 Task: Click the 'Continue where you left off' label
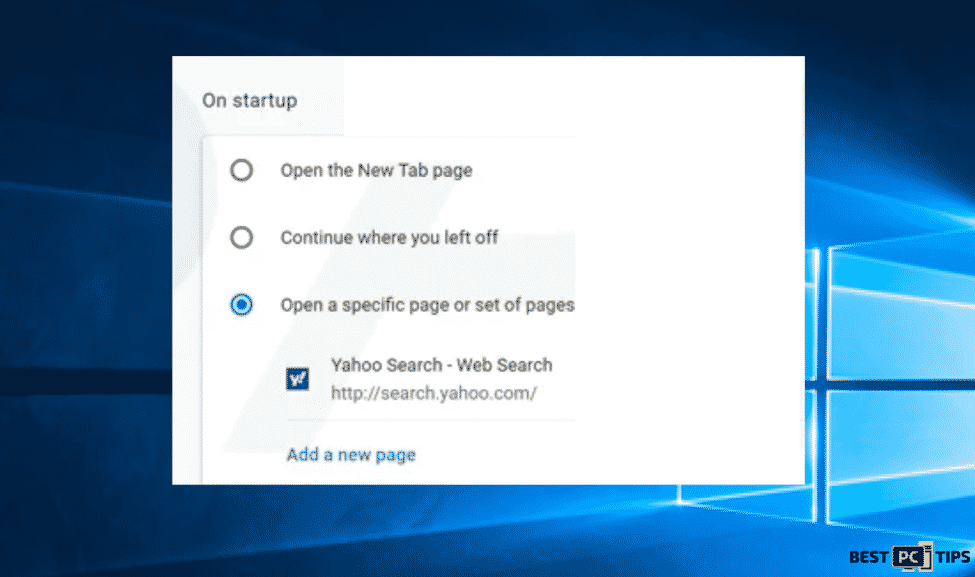pyautogui.click(x=389, y=238)
